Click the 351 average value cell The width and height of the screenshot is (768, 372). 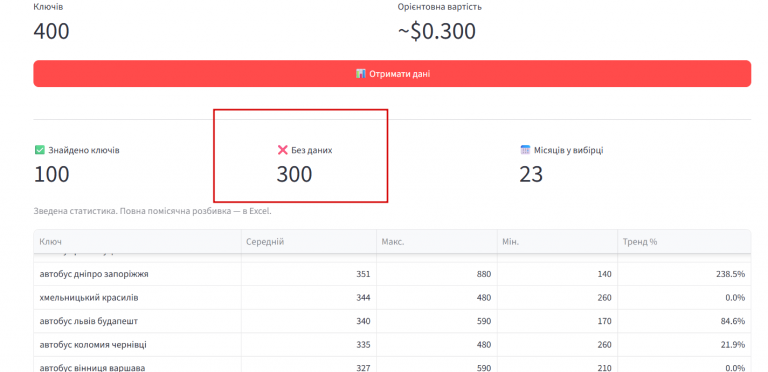[309, 274]
